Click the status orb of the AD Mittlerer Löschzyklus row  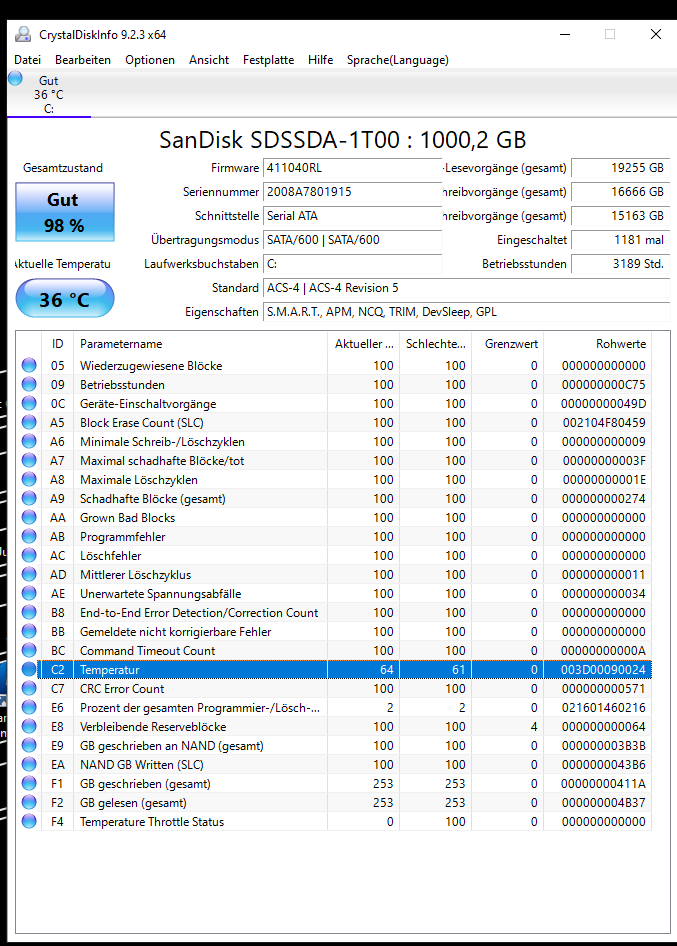29,574
